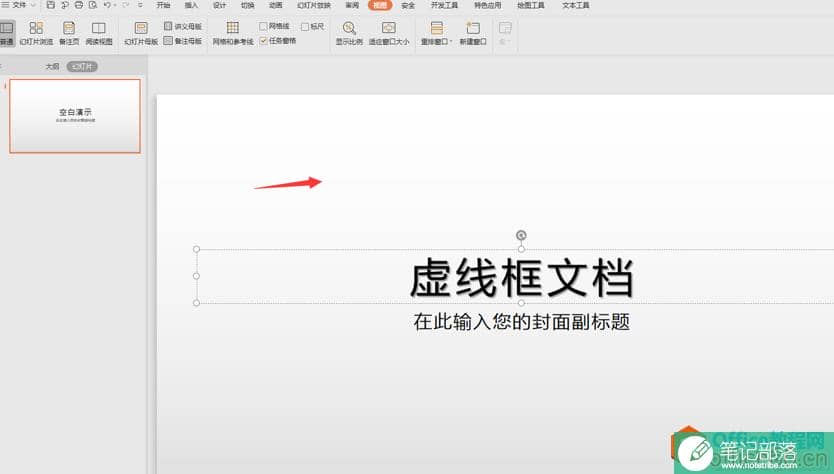Switch to the 动画 tab
This screenshot has width=834, height=474.
tap(276, 5)
